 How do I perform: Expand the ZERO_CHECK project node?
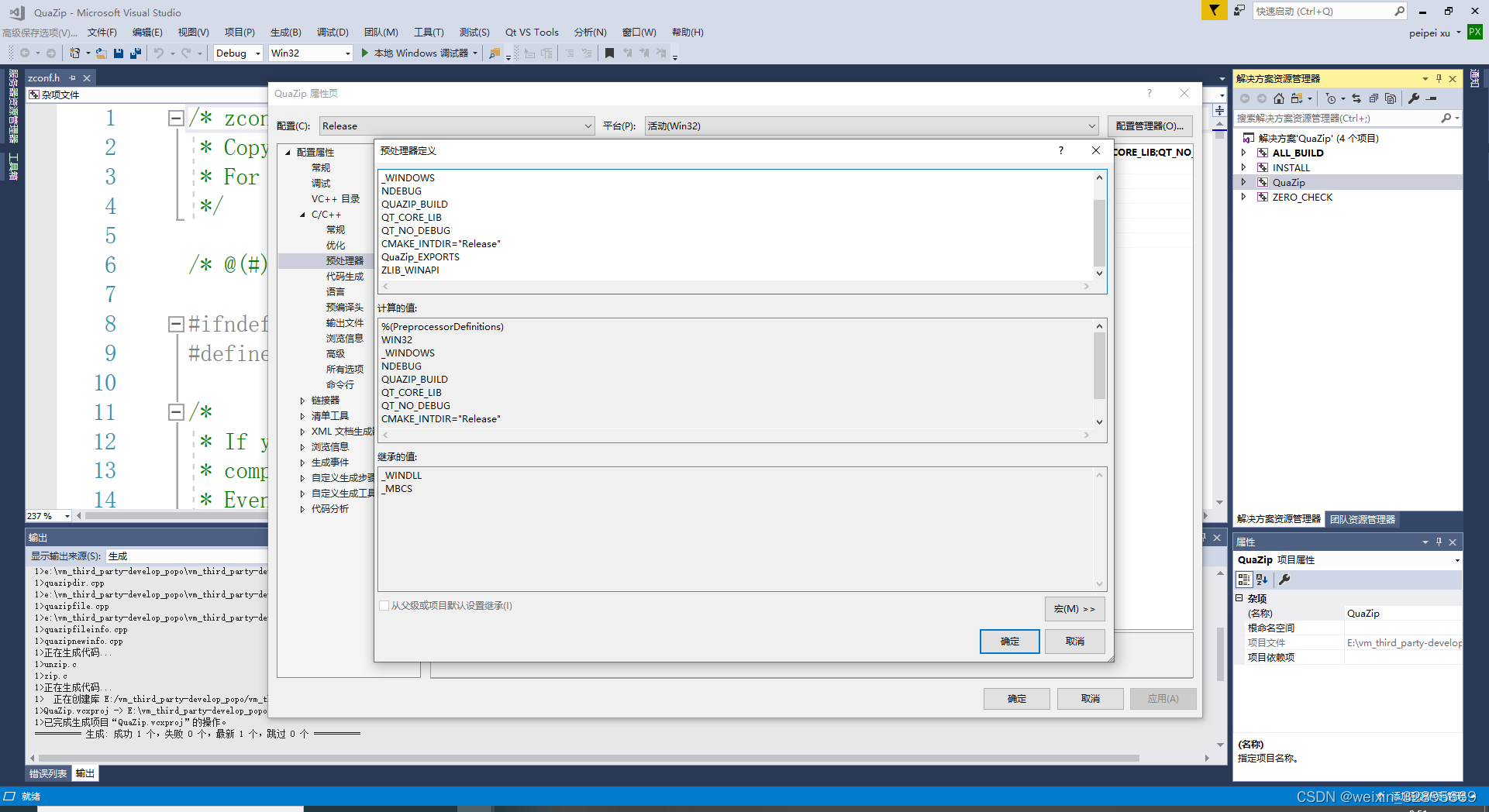(x=1243, y=197)
